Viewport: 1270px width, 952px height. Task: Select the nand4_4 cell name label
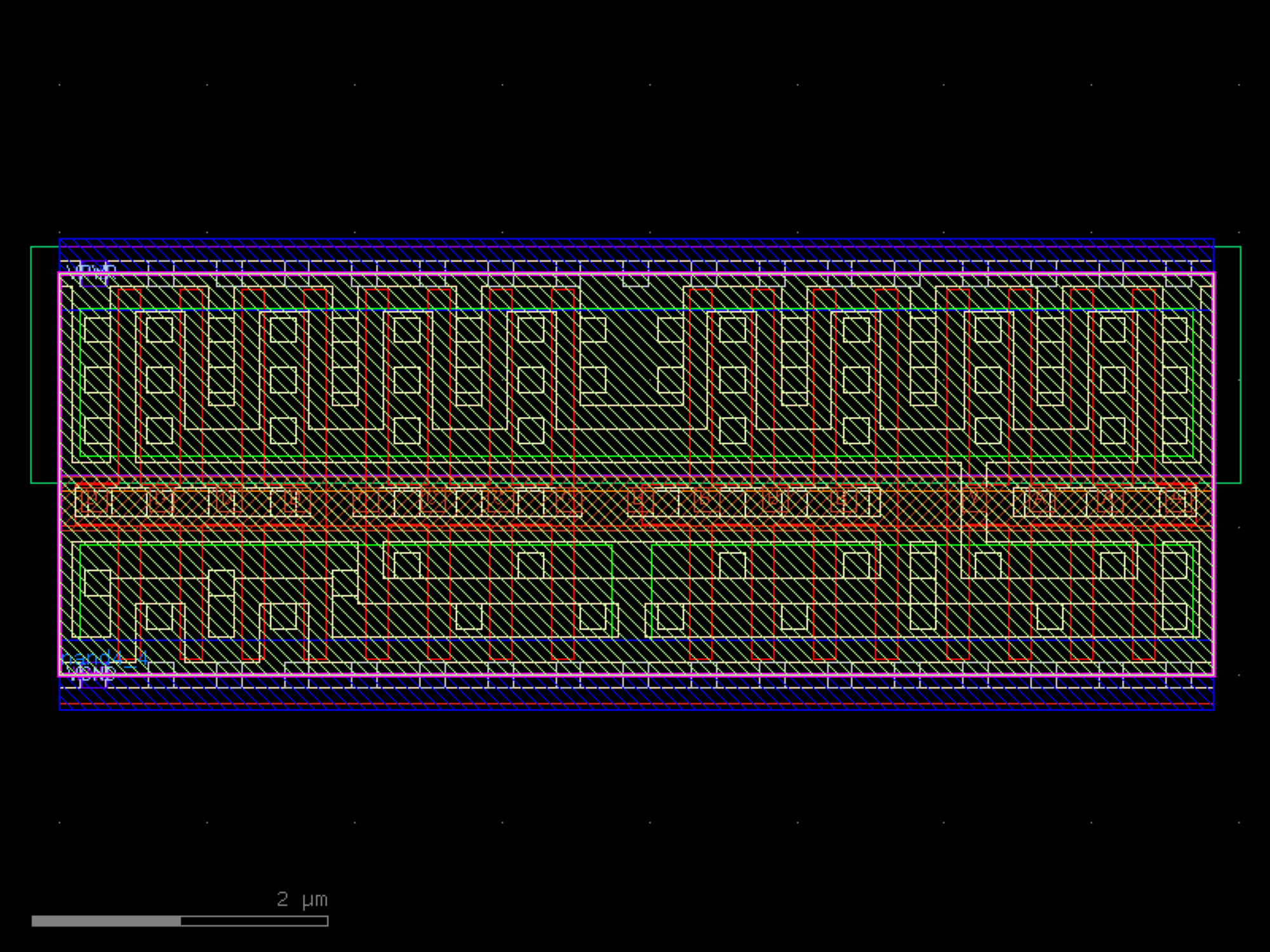(x=105, y=658)
